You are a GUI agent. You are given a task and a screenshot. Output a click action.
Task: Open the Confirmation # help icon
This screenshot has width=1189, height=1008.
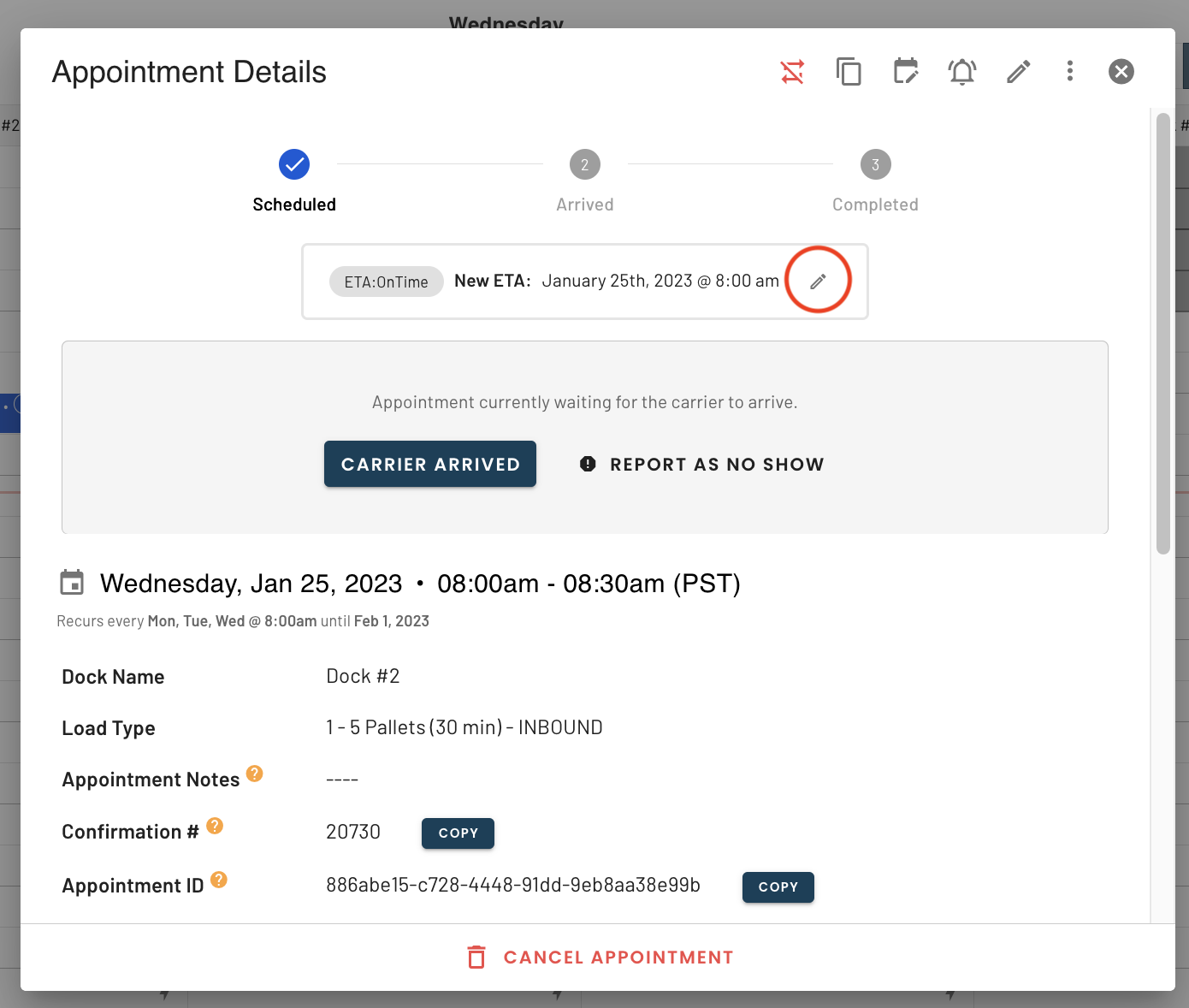click(x=215, y=826)
